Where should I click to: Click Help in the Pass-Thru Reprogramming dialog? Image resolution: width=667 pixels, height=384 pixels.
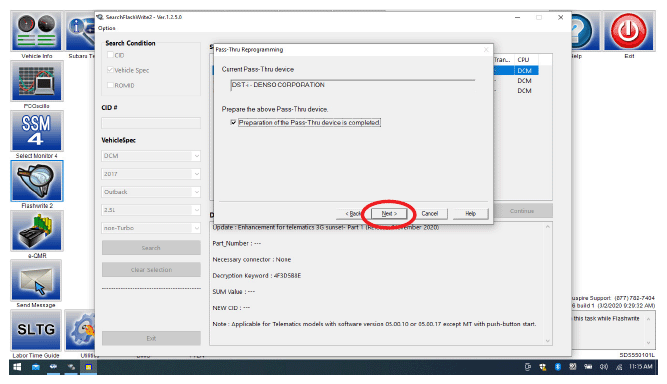click(x=470, y=213)
